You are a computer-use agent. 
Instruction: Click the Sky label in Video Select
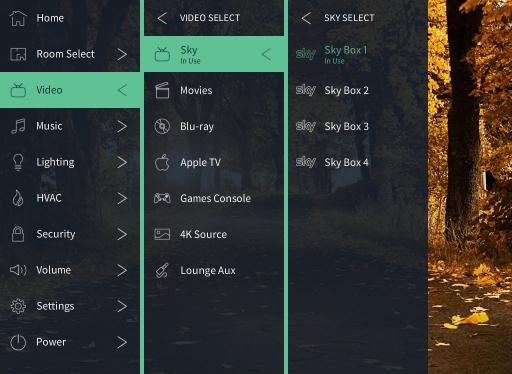pos(189,50)
